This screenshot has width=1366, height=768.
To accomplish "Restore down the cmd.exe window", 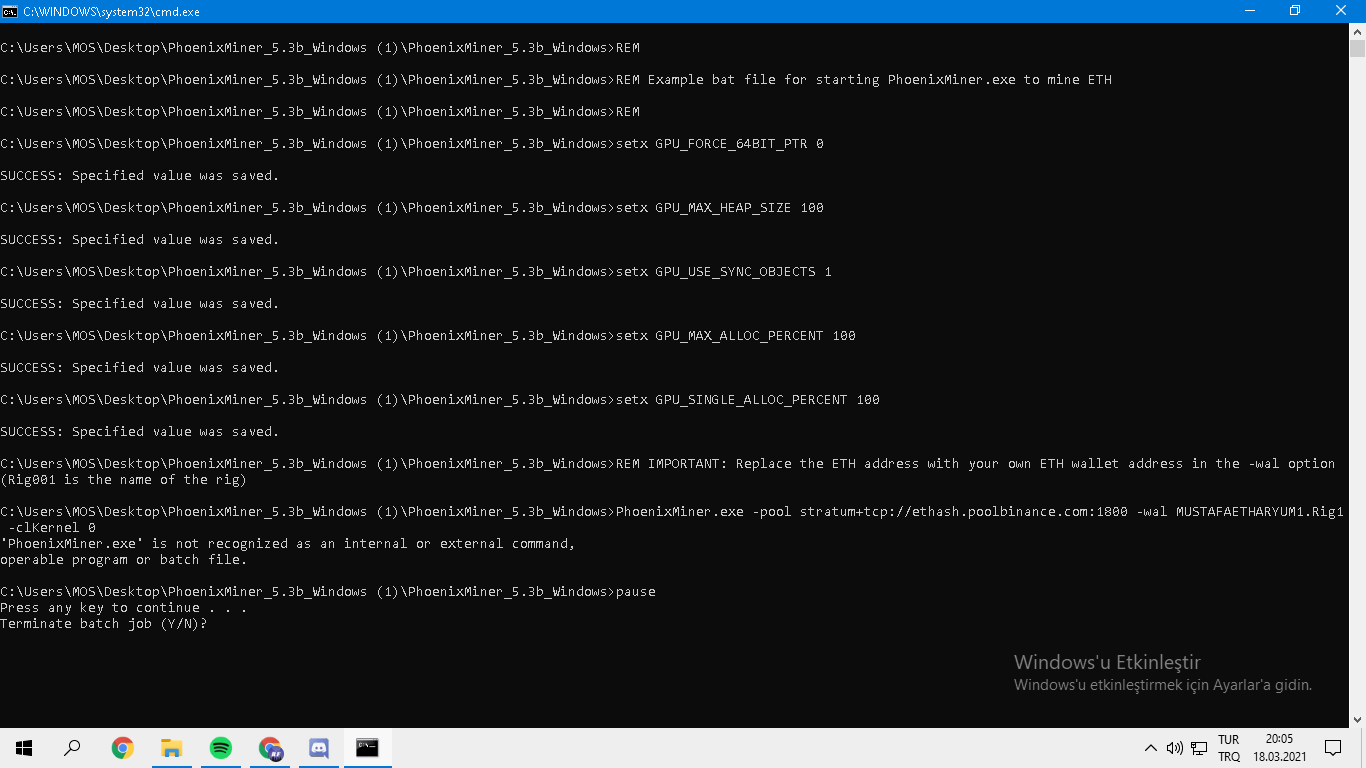I will point(1295,10).
